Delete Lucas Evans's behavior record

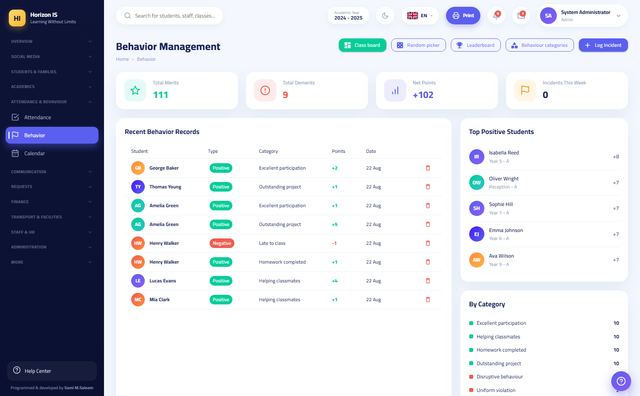coord(428,281)
